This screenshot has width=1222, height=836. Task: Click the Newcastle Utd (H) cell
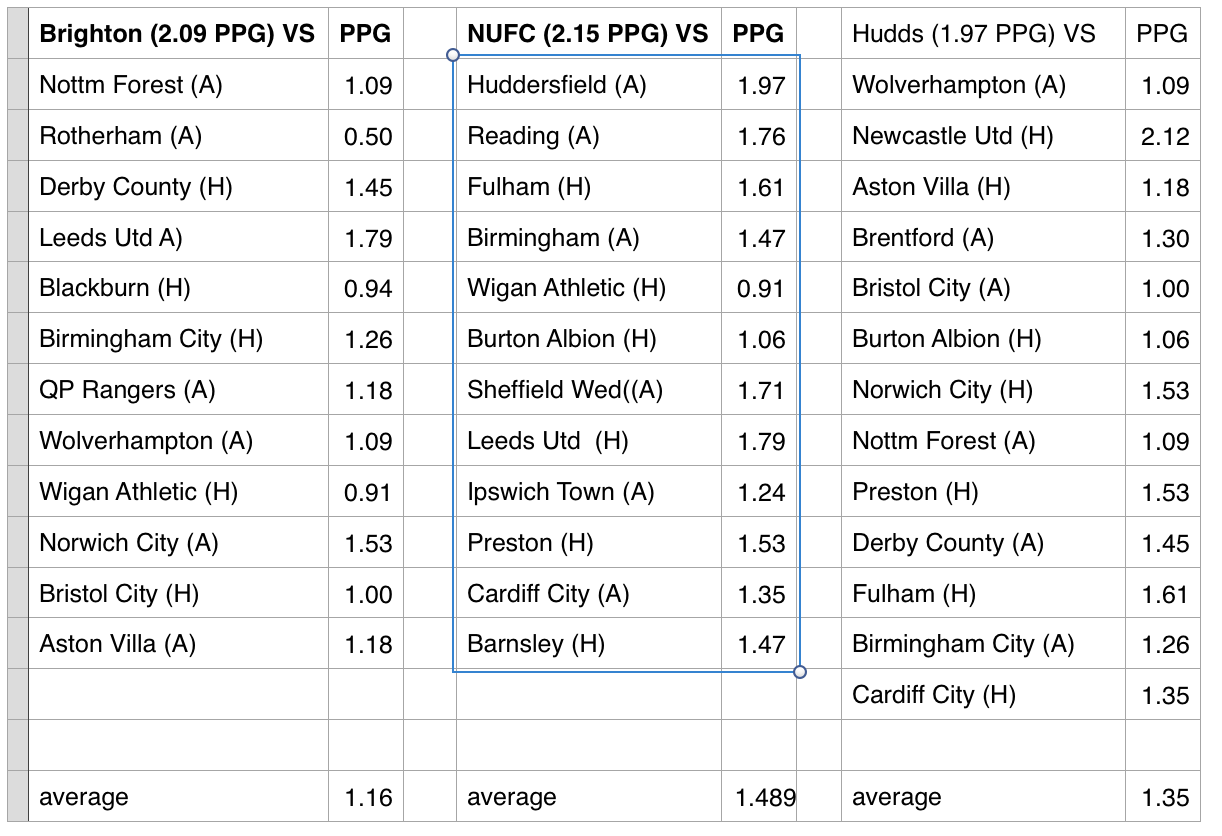pyautogui.click(x=983, y=136)
